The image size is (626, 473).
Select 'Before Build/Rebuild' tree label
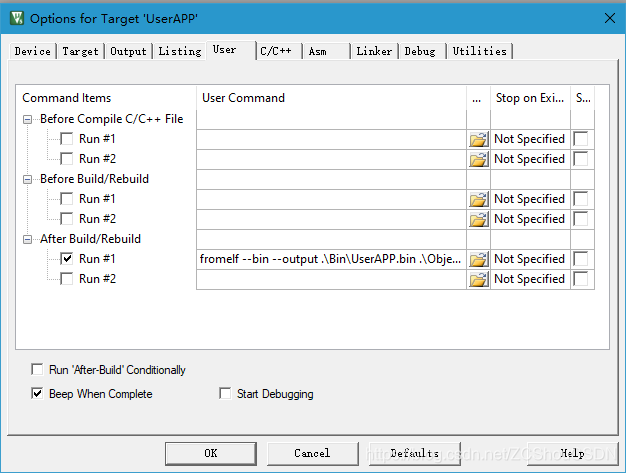click(94, 179)
